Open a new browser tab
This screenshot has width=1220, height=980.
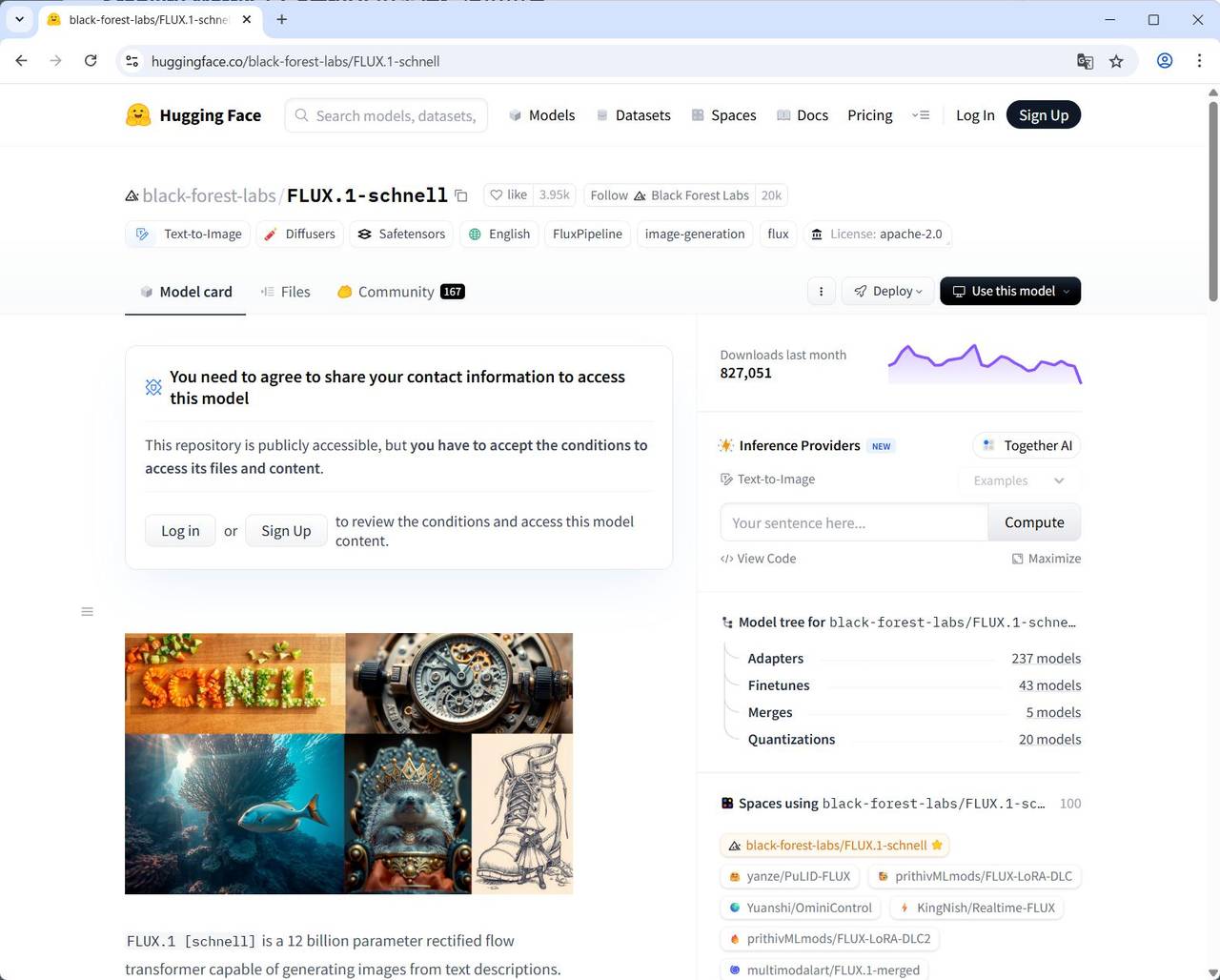281,19
